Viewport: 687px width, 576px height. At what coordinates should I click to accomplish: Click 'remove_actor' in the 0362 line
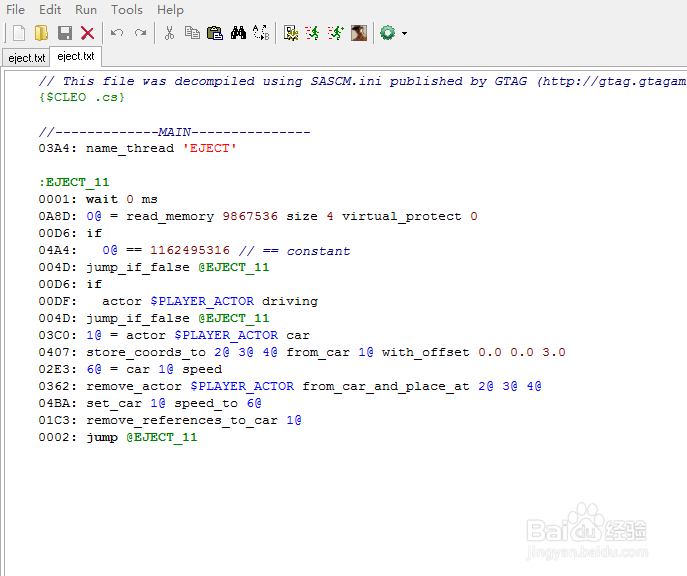(134, 386)
